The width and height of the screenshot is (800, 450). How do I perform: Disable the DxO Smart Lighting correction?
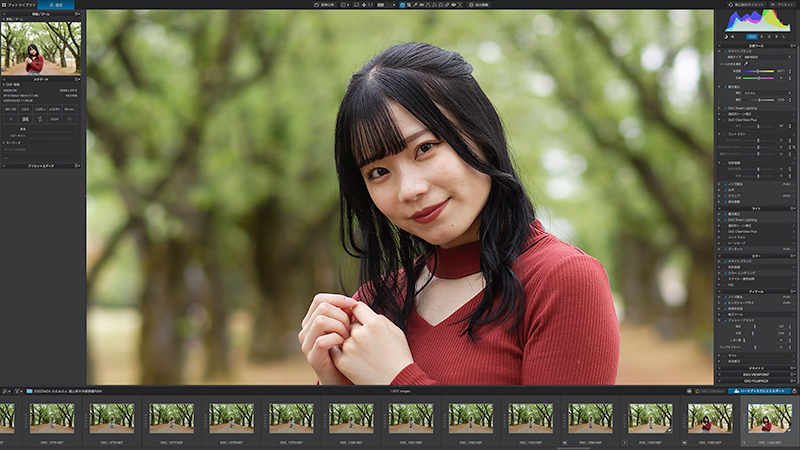(x=726, y=108)
